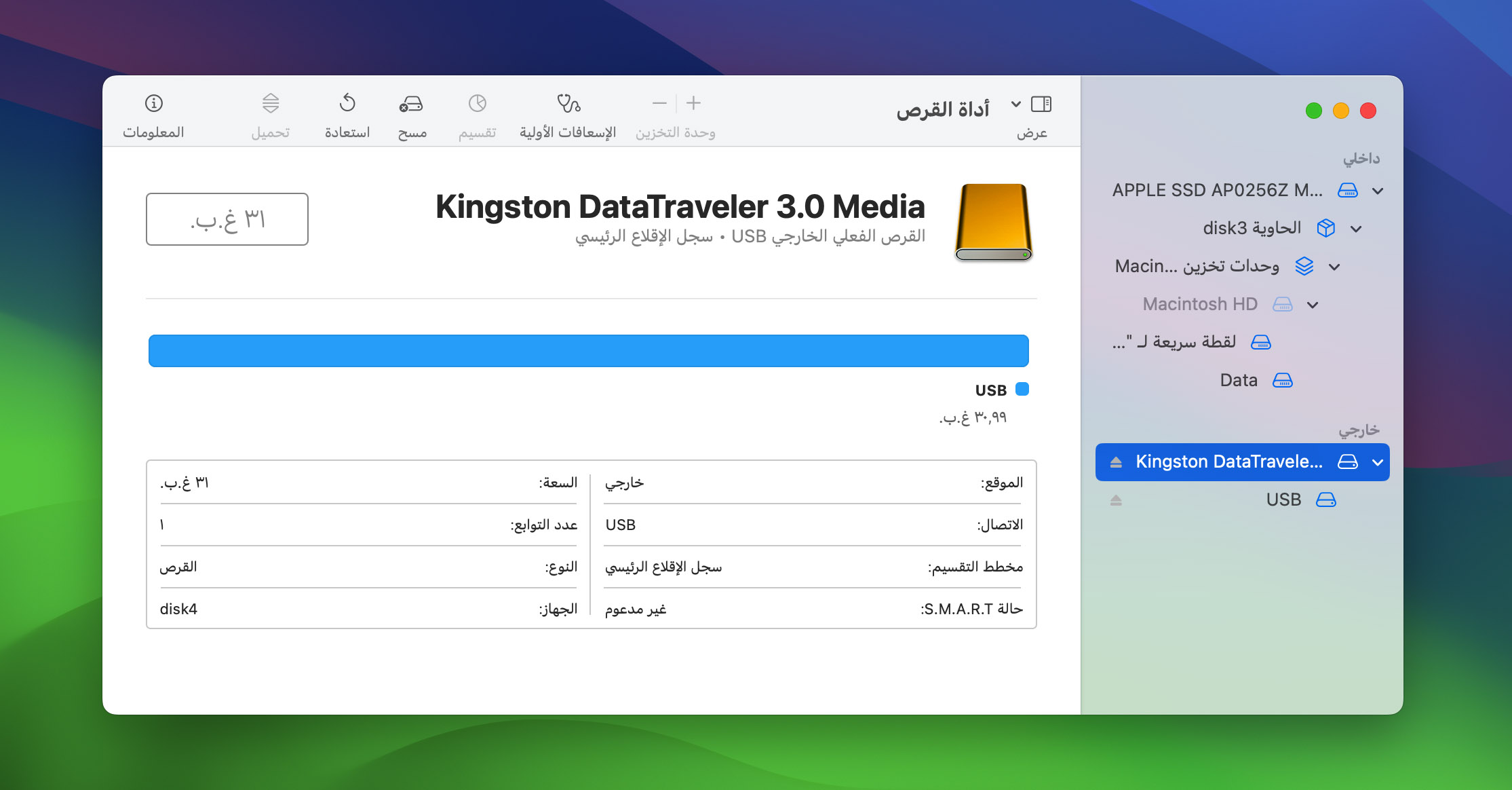Click the غير مدعوم S.M.A.R.T value
This screenshot has height=790, width=1512.
[x=636, y=609]
